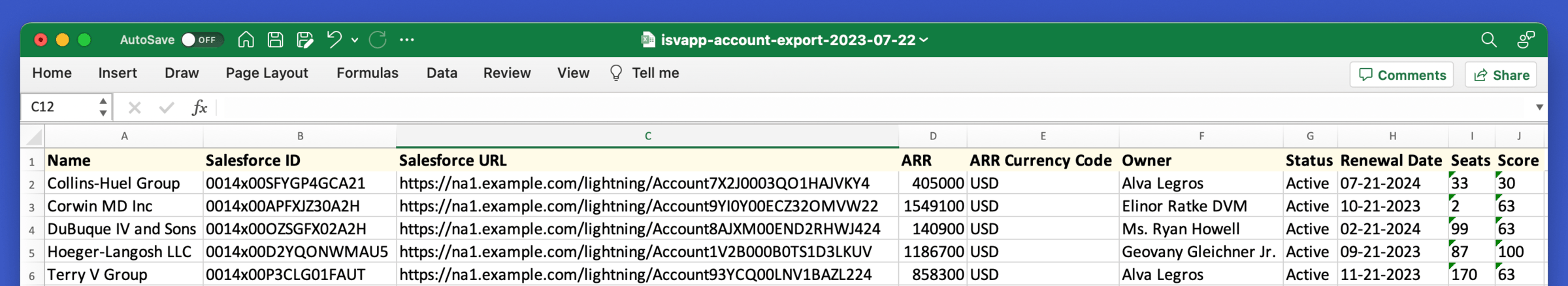This screenshot has height=286, width=1568.
Task: Select column G header
Action: (1310, 136)
